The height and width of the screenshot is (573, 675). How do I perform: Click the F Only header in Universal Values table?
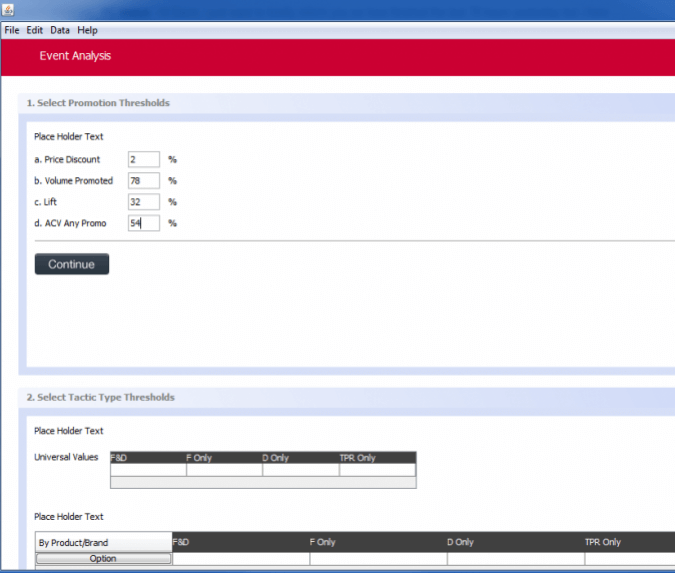click(x=224, y=458)
